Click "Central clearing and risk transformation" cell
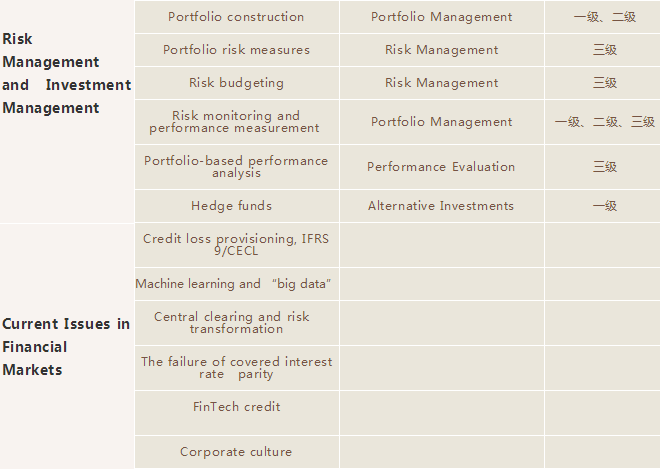 236,323
